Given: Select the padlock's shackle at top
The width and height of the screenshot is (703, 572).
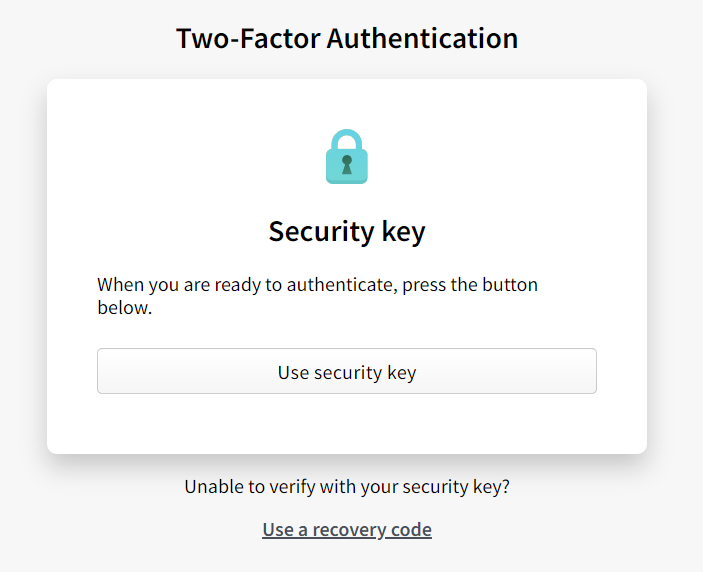Looking at the screenshot, I should pos(347,137).
